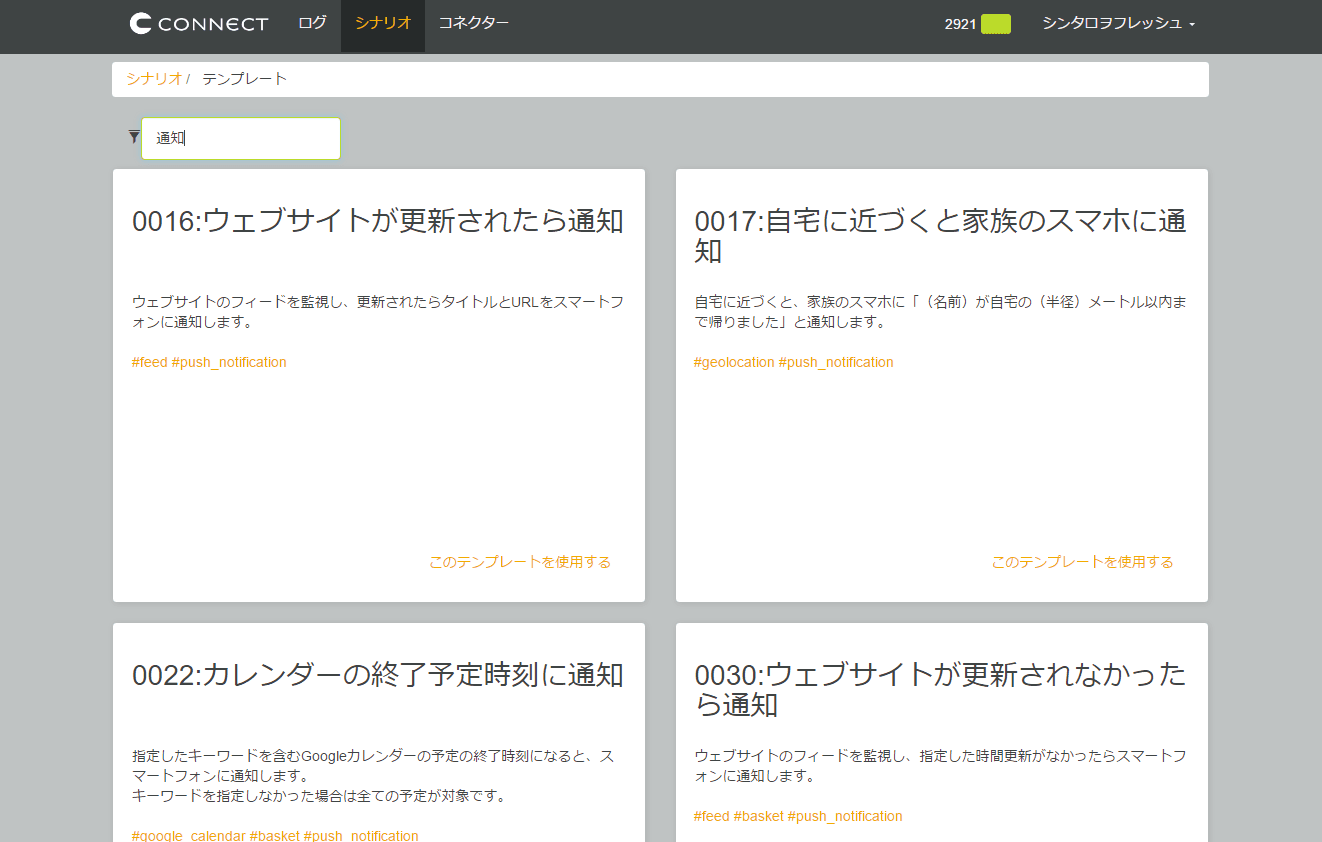Click #push_notification tag in card 0017

(x=836, y=362)
